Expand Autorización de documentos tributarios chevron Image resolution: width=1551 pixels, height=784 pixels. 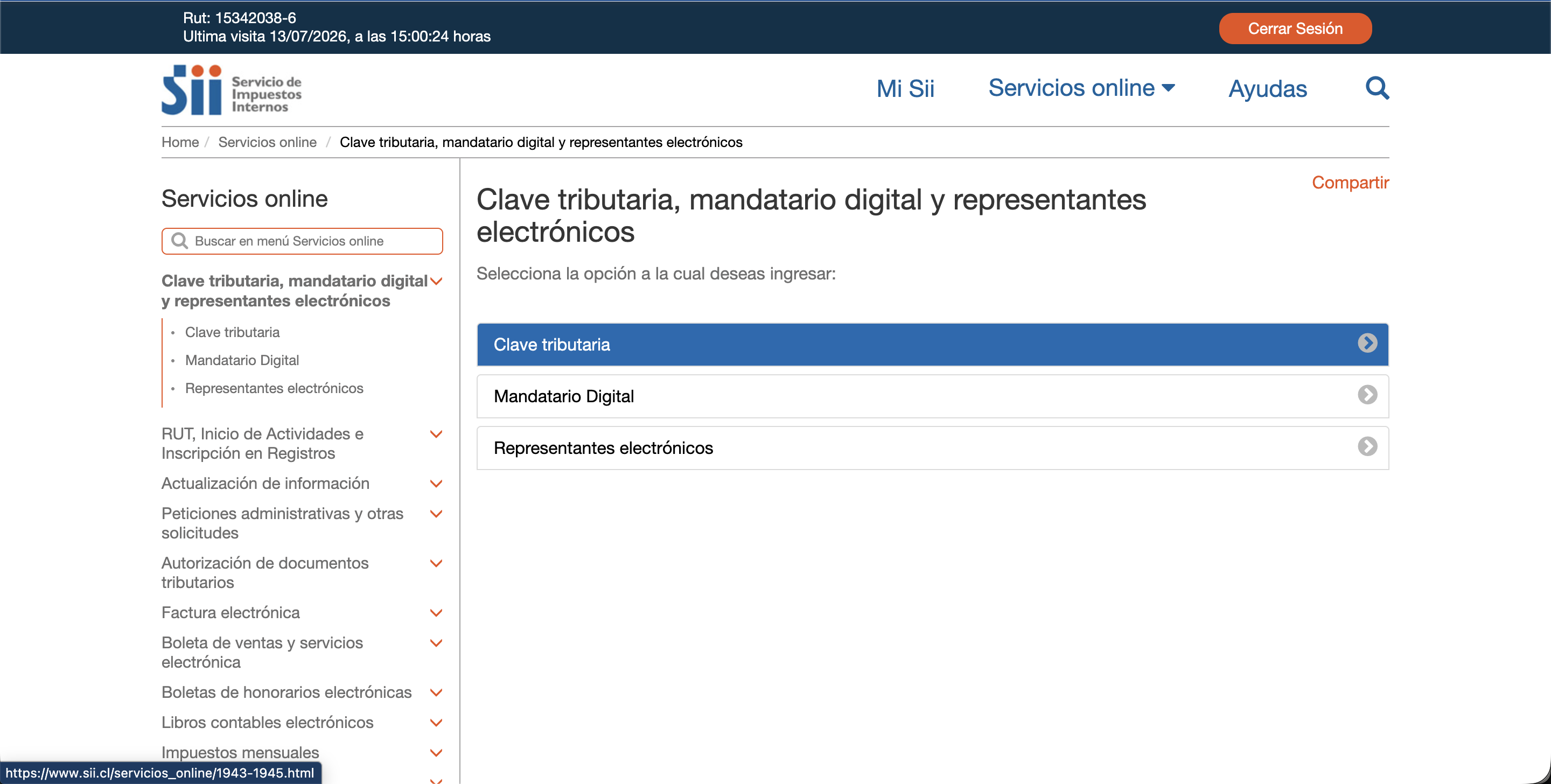[x=437, y=563]
